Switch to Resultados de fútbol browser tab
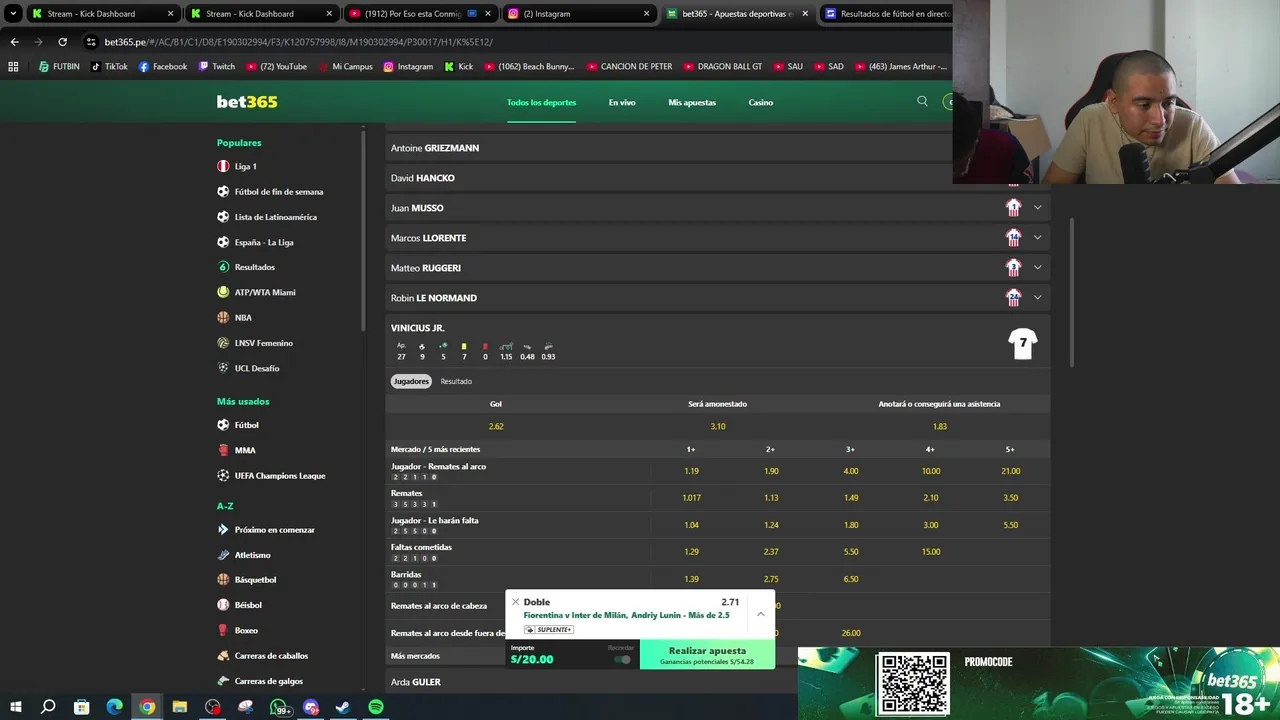The image size is (1280, 720). (x=886, y=14)
